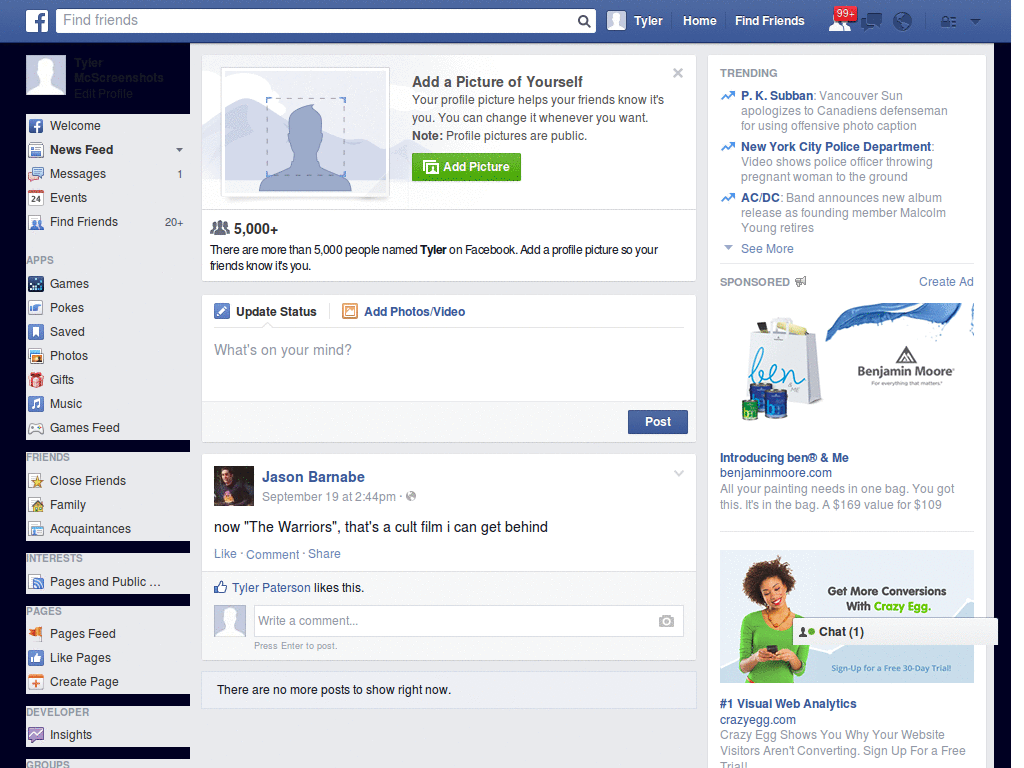The image size is (1024, 768).
Task: Open the messages chat bubbles icon in top bar
Action: pos(871,22)
